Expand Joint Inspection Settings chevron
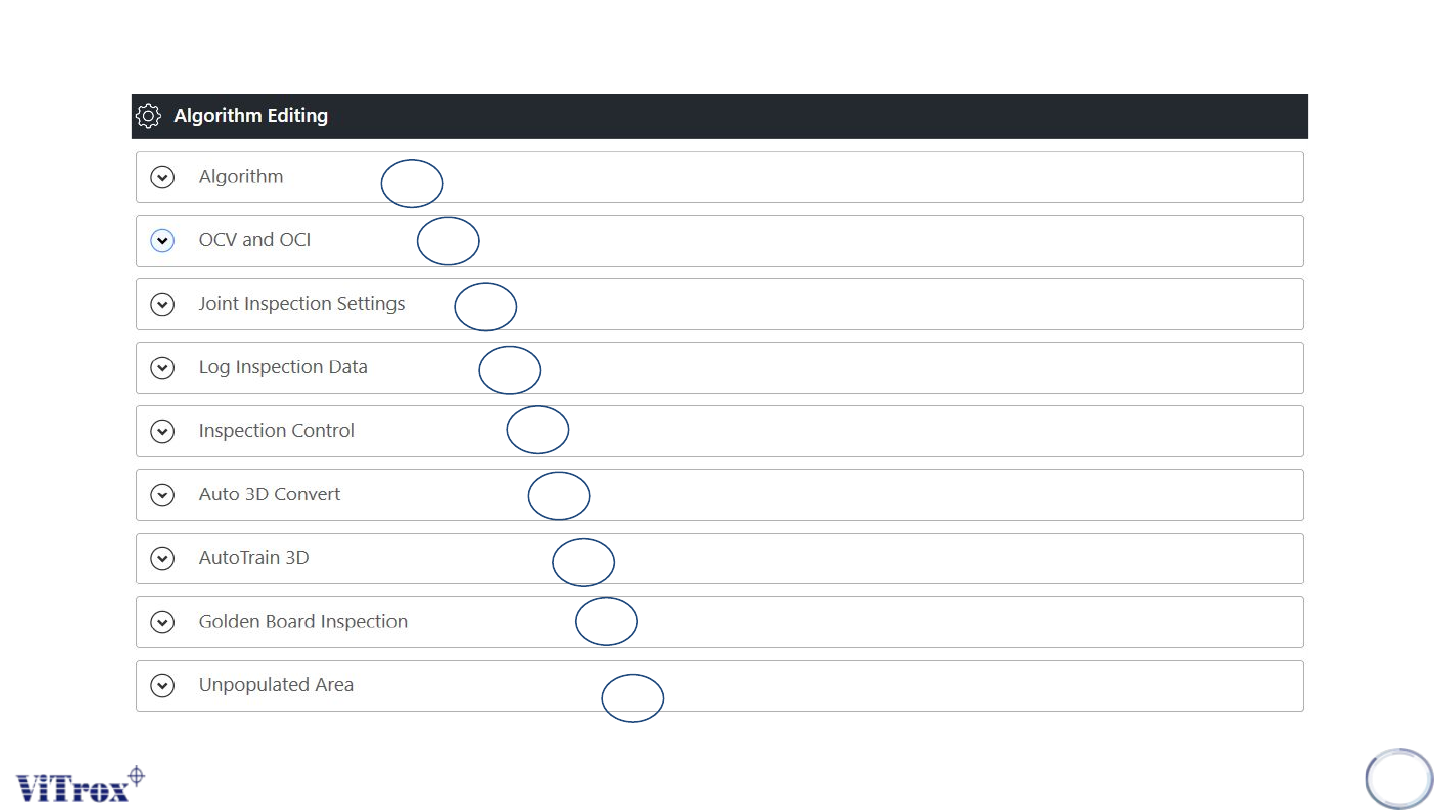1440x810 pixels. click(162, 304)
